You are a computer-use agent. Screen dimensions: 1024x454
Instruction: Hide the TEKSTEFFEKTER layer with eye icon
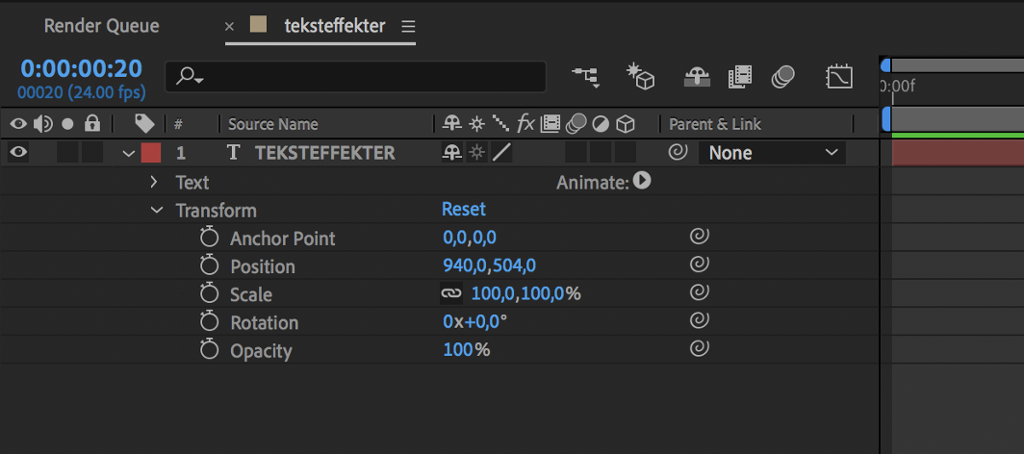coord(18,153)
